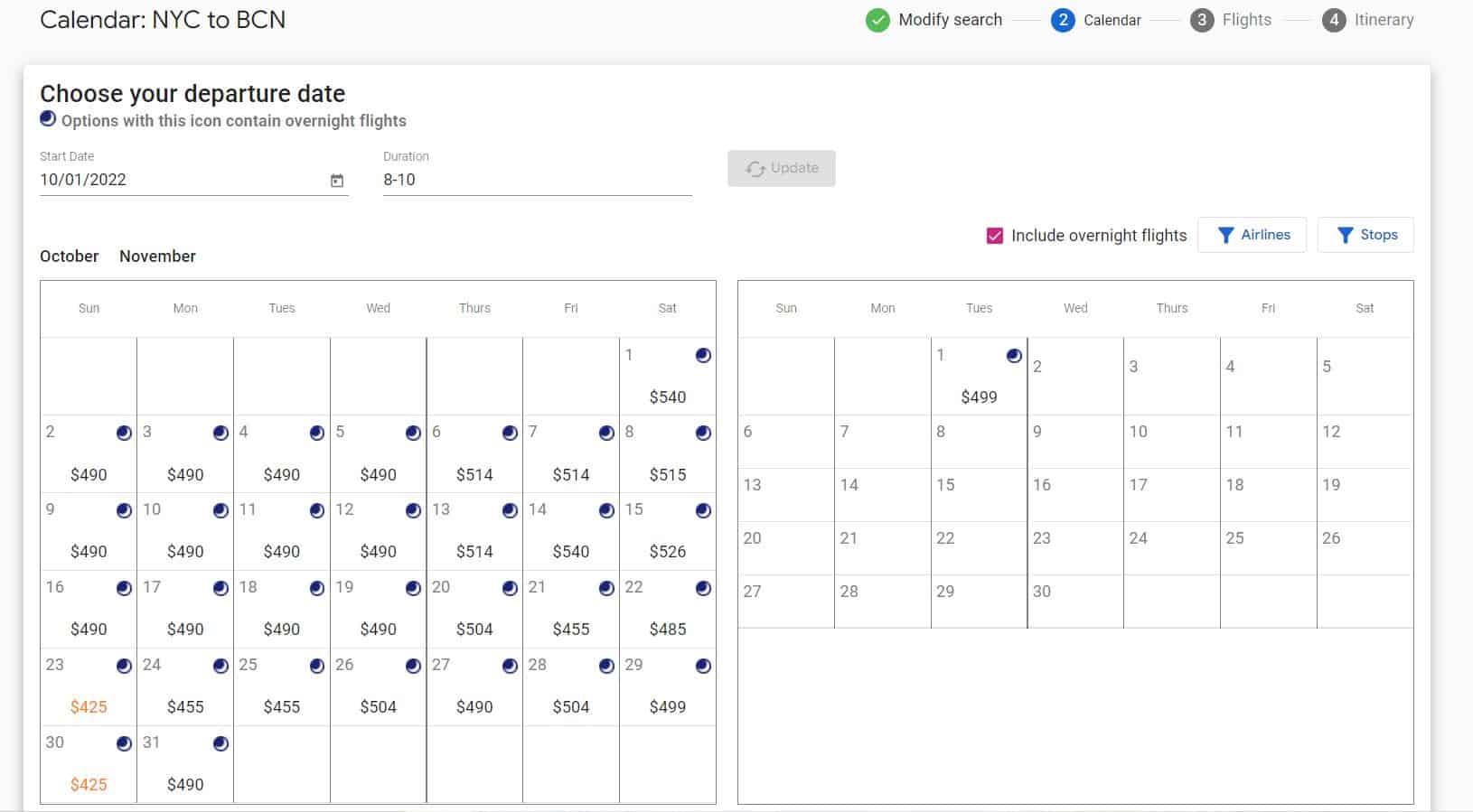
Task: Select October 28 priced at $504
Action: pos(571,687)
